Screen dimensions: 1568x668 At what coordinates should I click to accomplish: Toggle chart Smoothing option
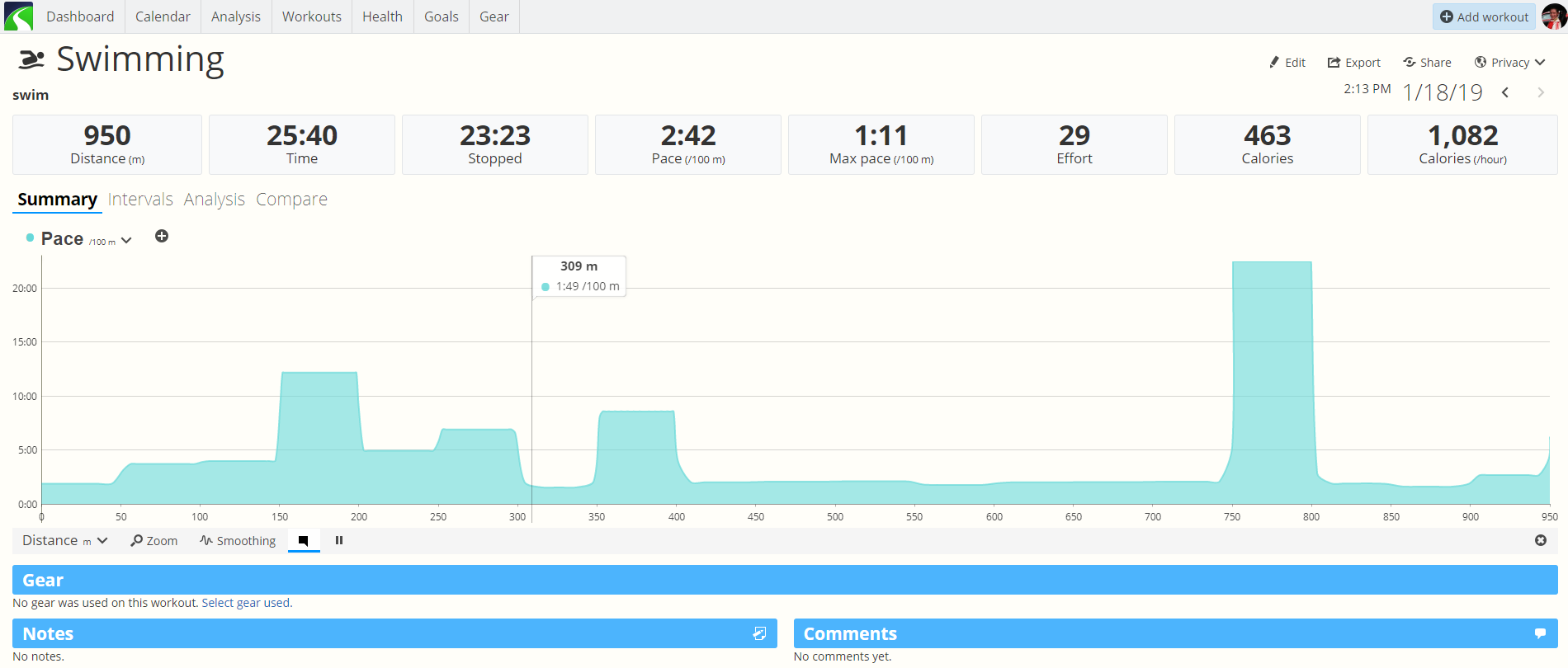[238, 541]
